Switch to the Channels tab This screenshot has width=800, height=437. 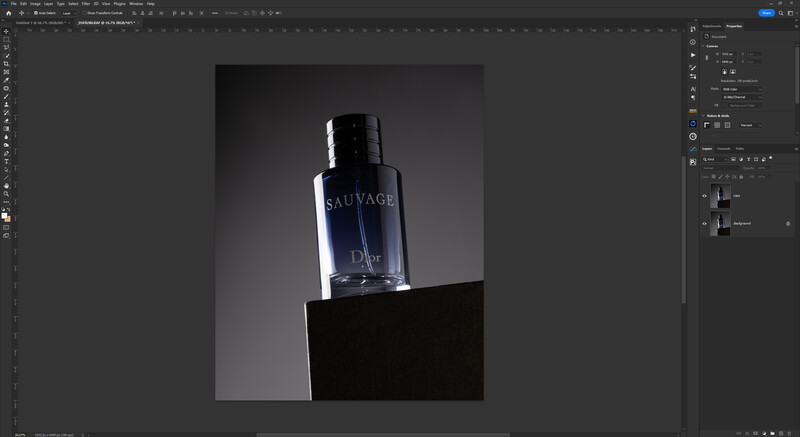click(723, 148)
